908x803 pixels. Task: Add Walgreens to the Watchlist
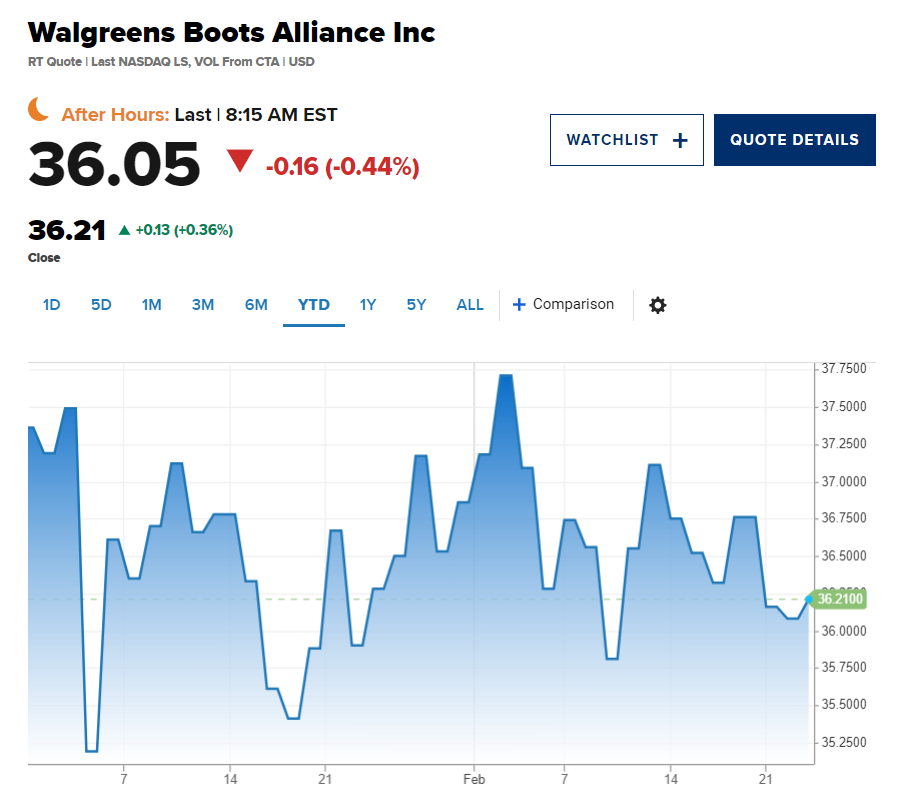627,140
